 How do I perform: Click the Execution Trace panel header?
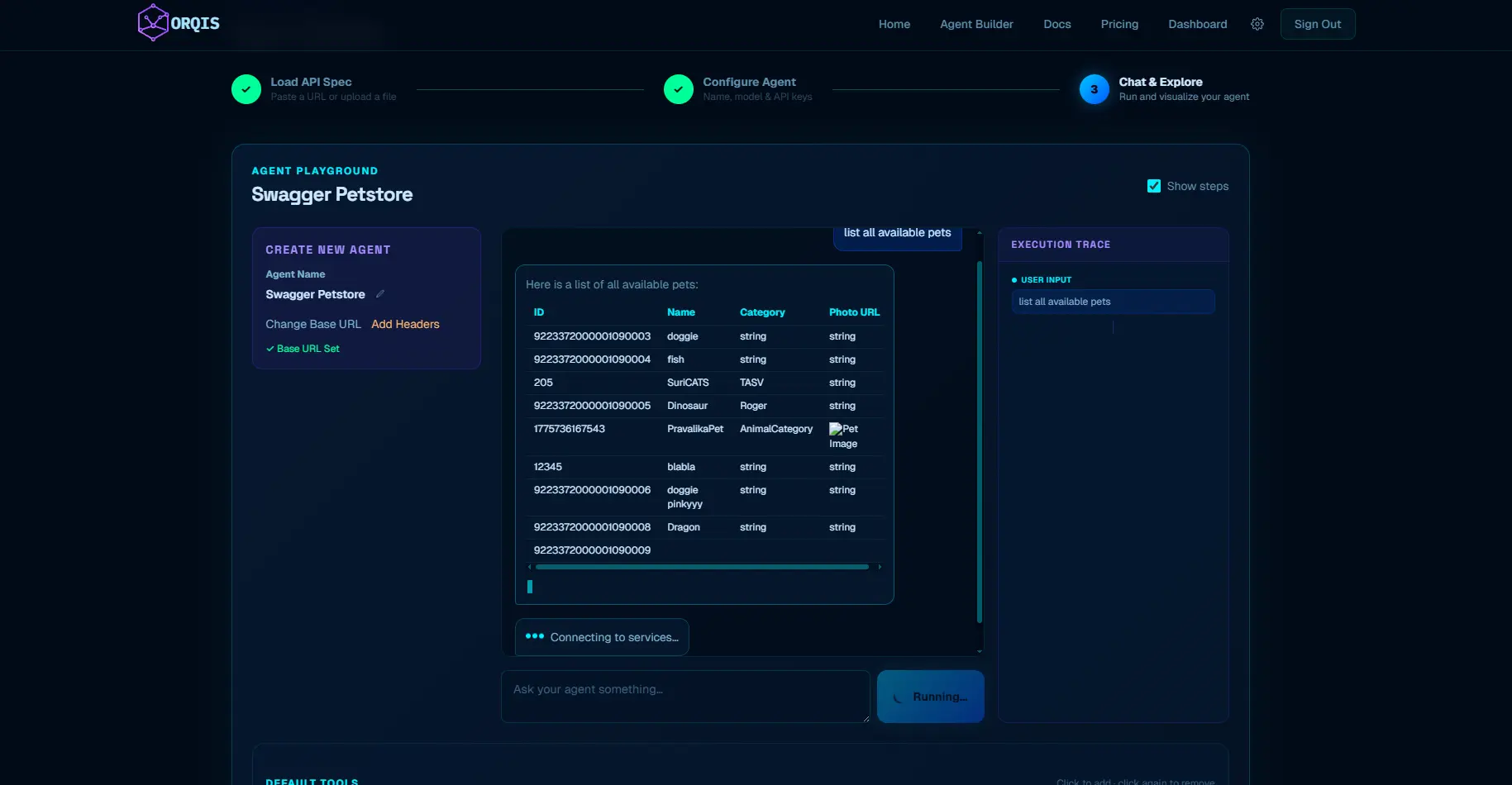1113,245
